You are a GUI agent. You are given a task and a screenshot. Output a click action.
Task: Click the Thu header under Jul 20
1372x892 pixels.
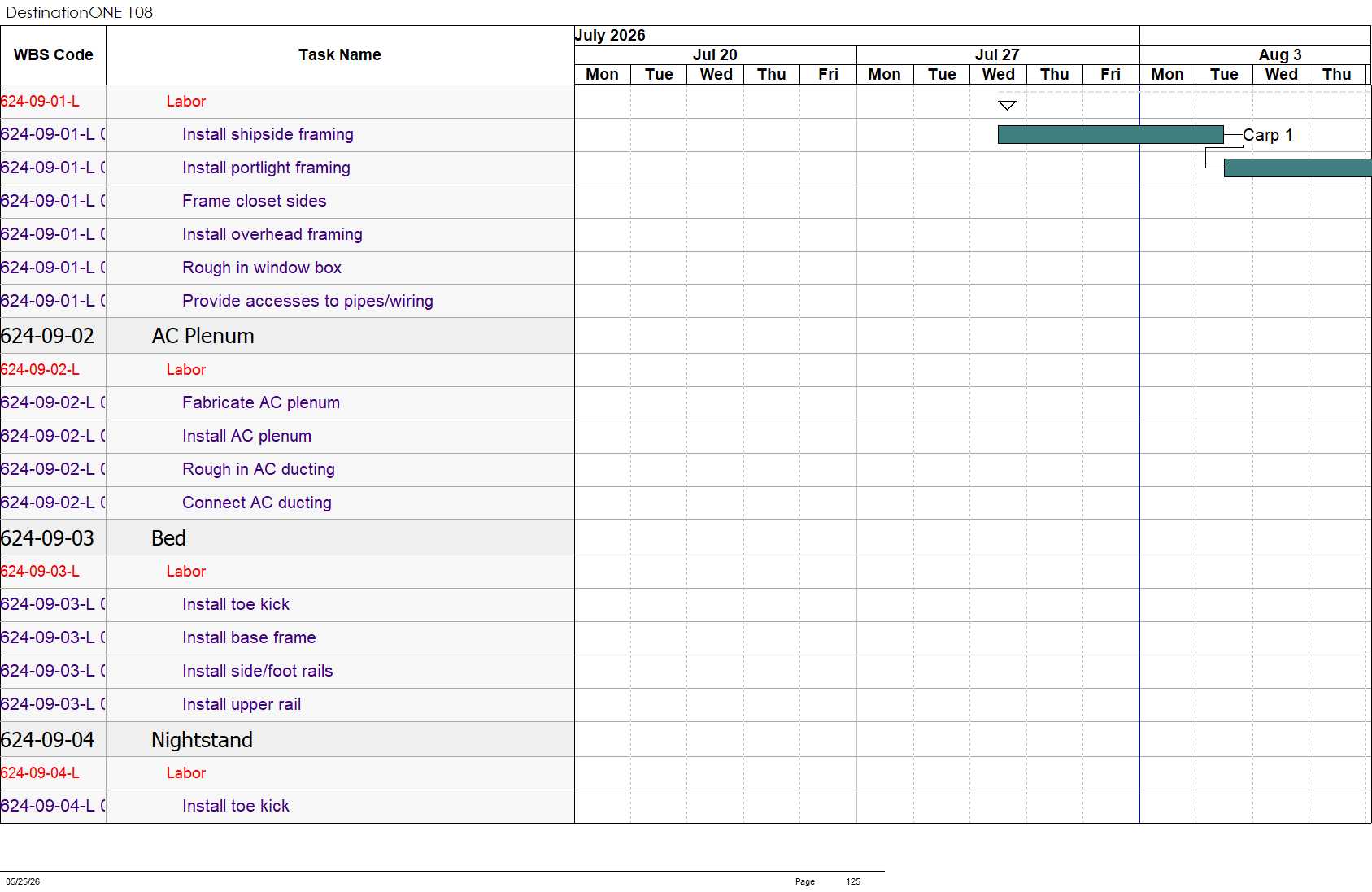[x=771, y=74]
